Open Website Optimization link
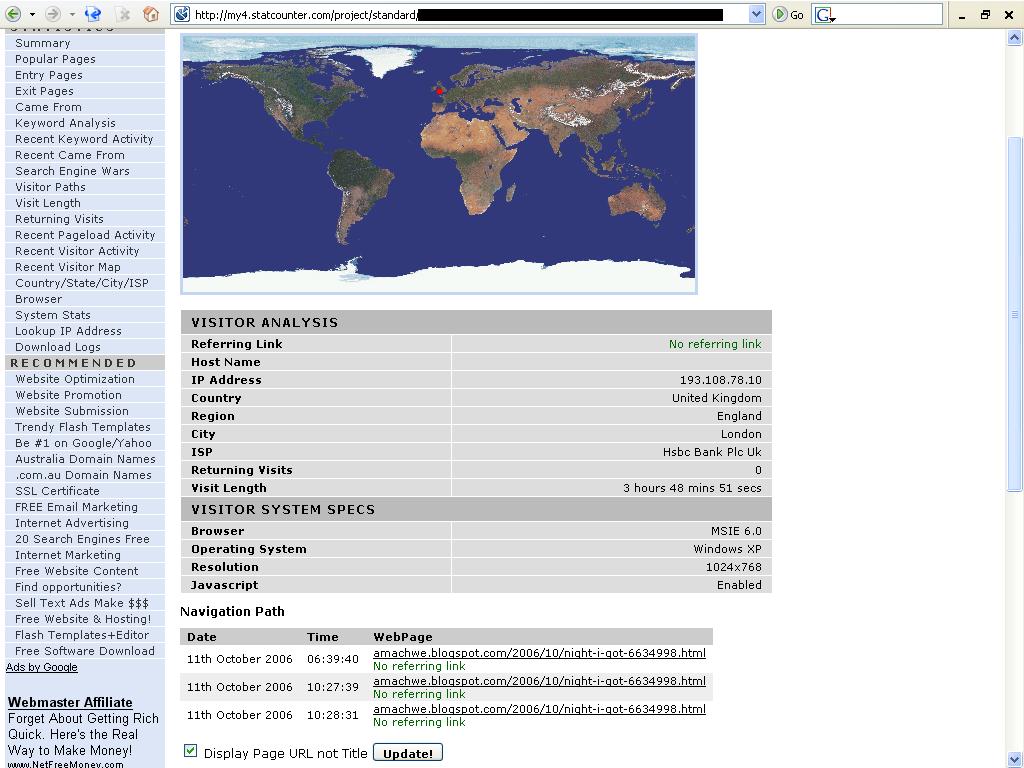Image resolution: width=1024 pixels, height=768 pixels. point(75,379)
